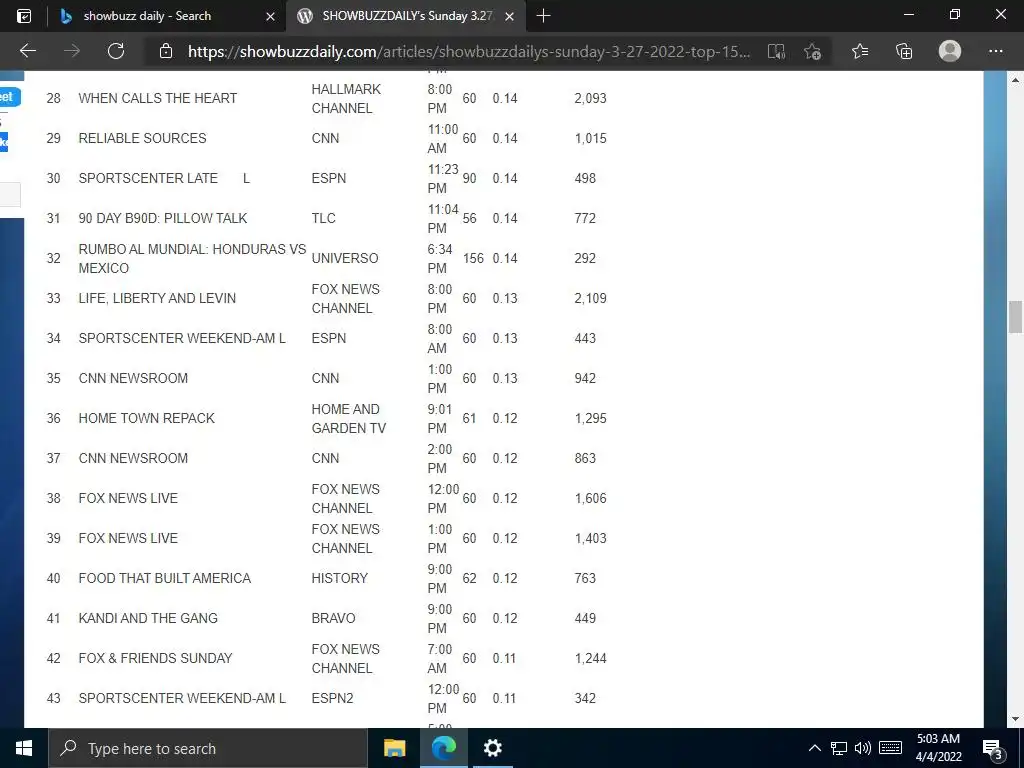Click the TLC network cell
The image size is (1024, 768).
[323, 218]
